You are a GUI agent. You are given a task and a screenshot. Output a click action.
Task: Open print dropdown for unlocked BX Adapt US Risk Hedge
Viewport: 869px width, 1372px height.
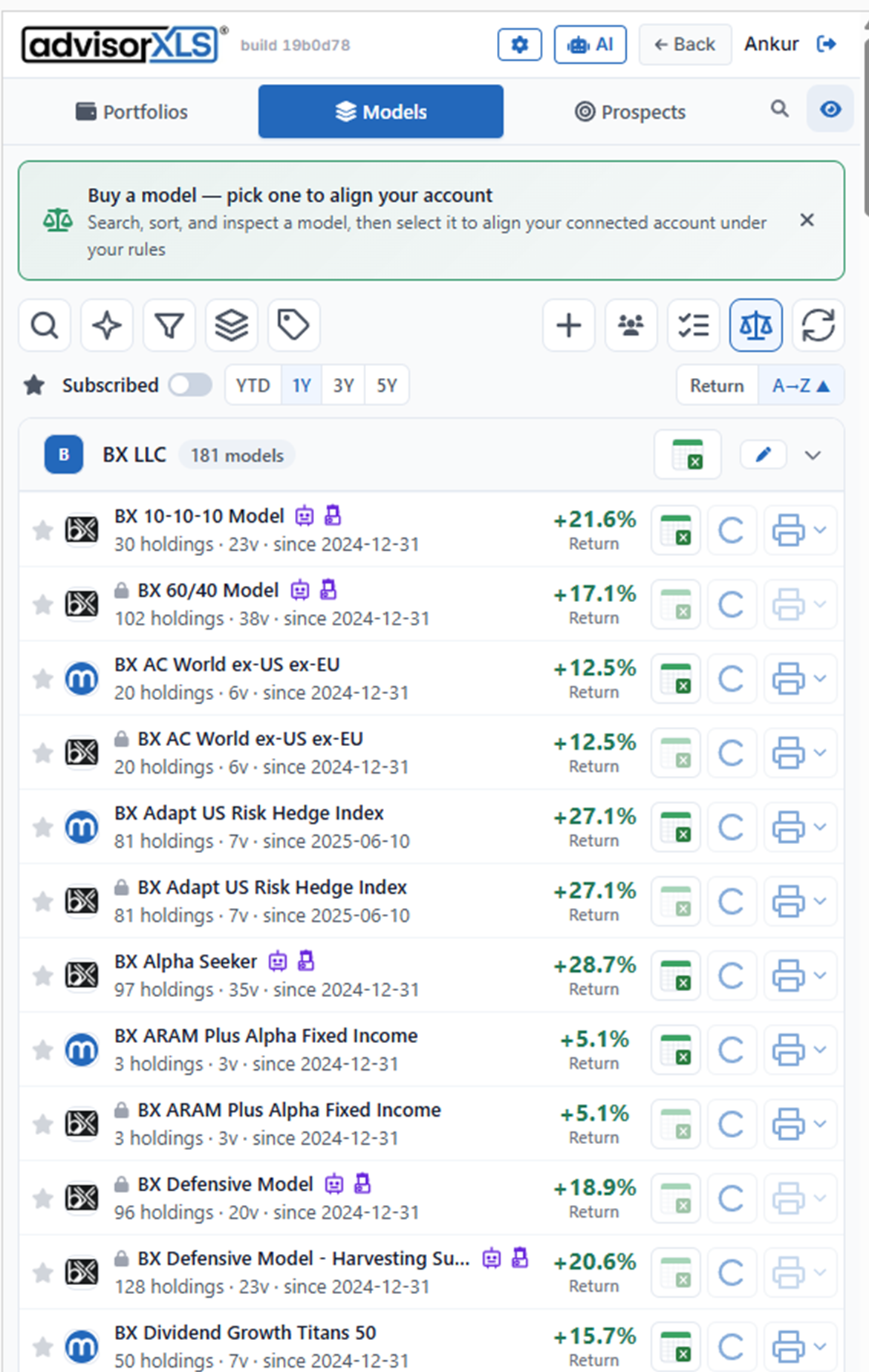(x=820, y=827)
